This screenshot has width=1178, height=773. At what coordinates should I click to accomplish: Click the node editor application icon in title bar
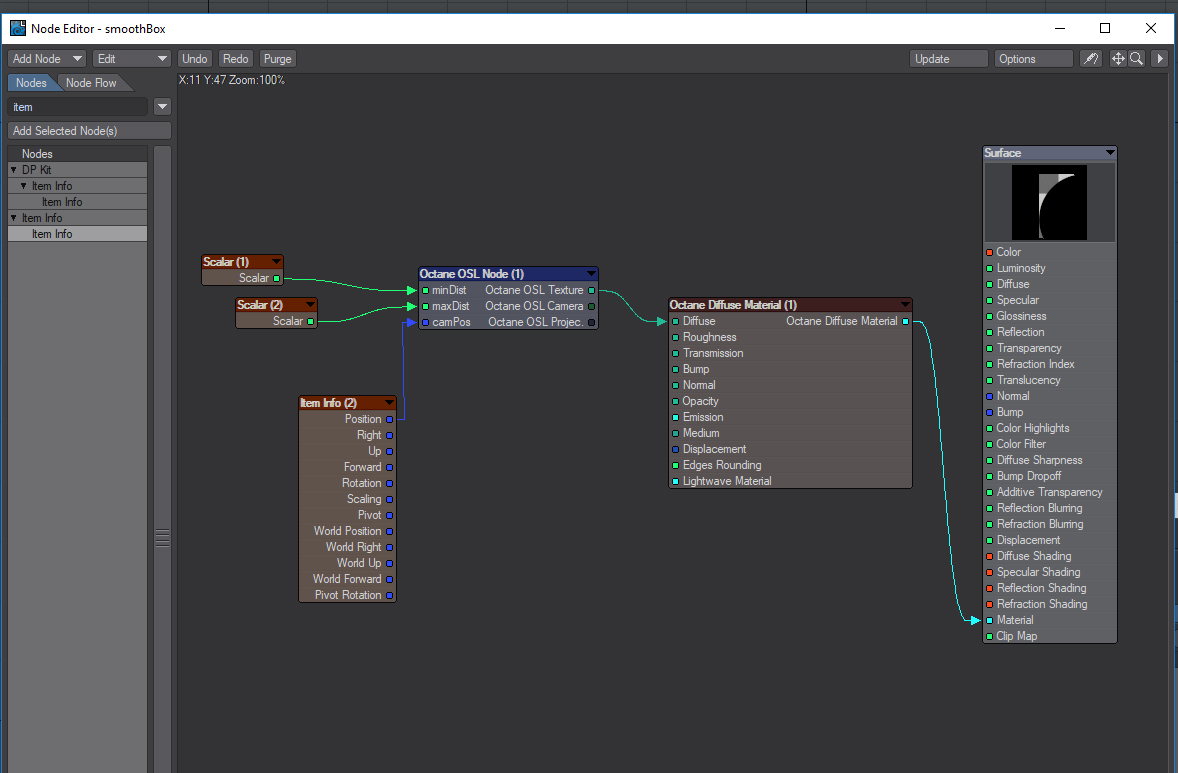[x=17, y=29]
